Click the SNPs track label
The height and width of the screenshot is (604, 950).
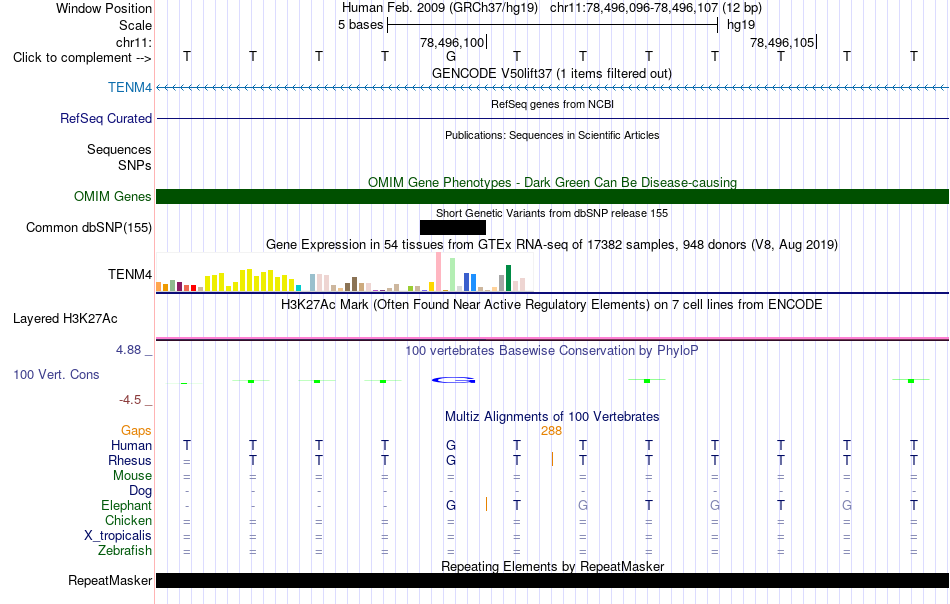pyautogui.click(x=135, y=165)
